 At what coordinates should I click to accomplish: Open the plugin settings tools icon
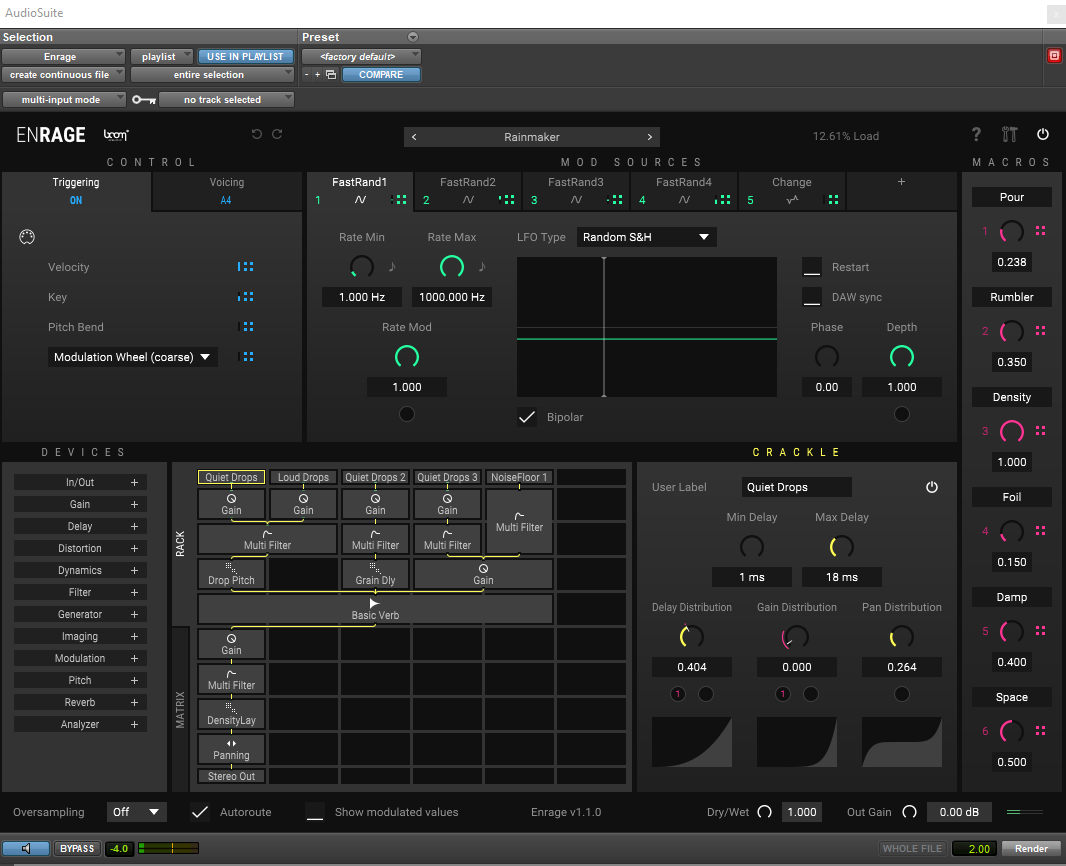tap(1009, 135)
